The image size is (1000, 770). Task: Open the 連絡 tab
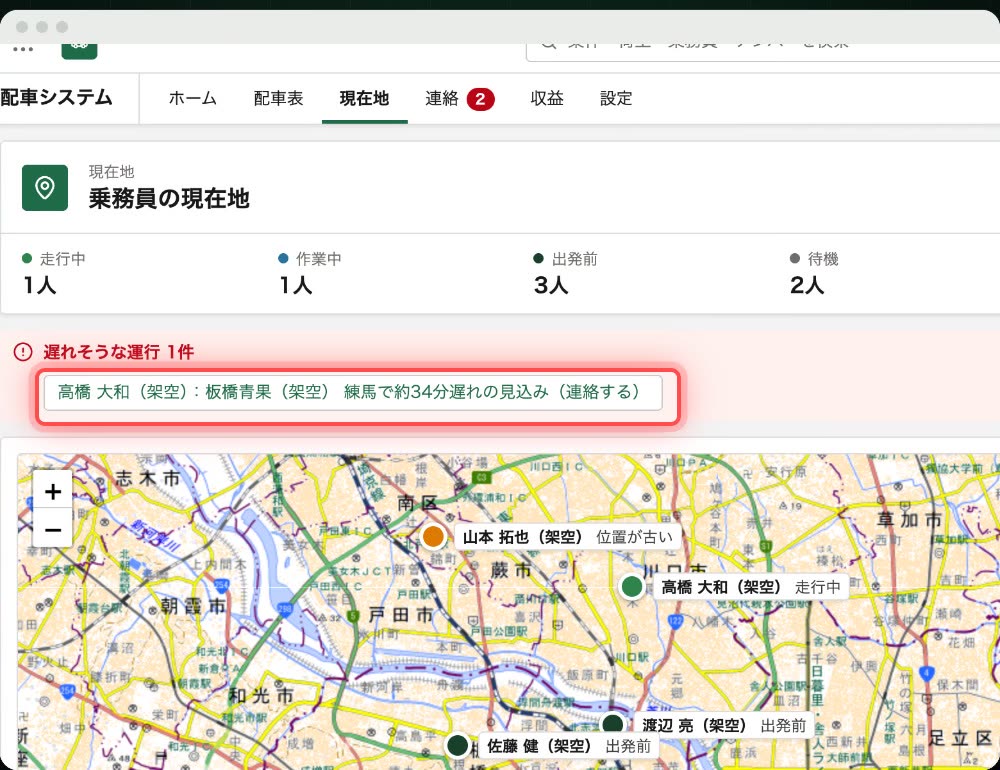tap(460, 98)
